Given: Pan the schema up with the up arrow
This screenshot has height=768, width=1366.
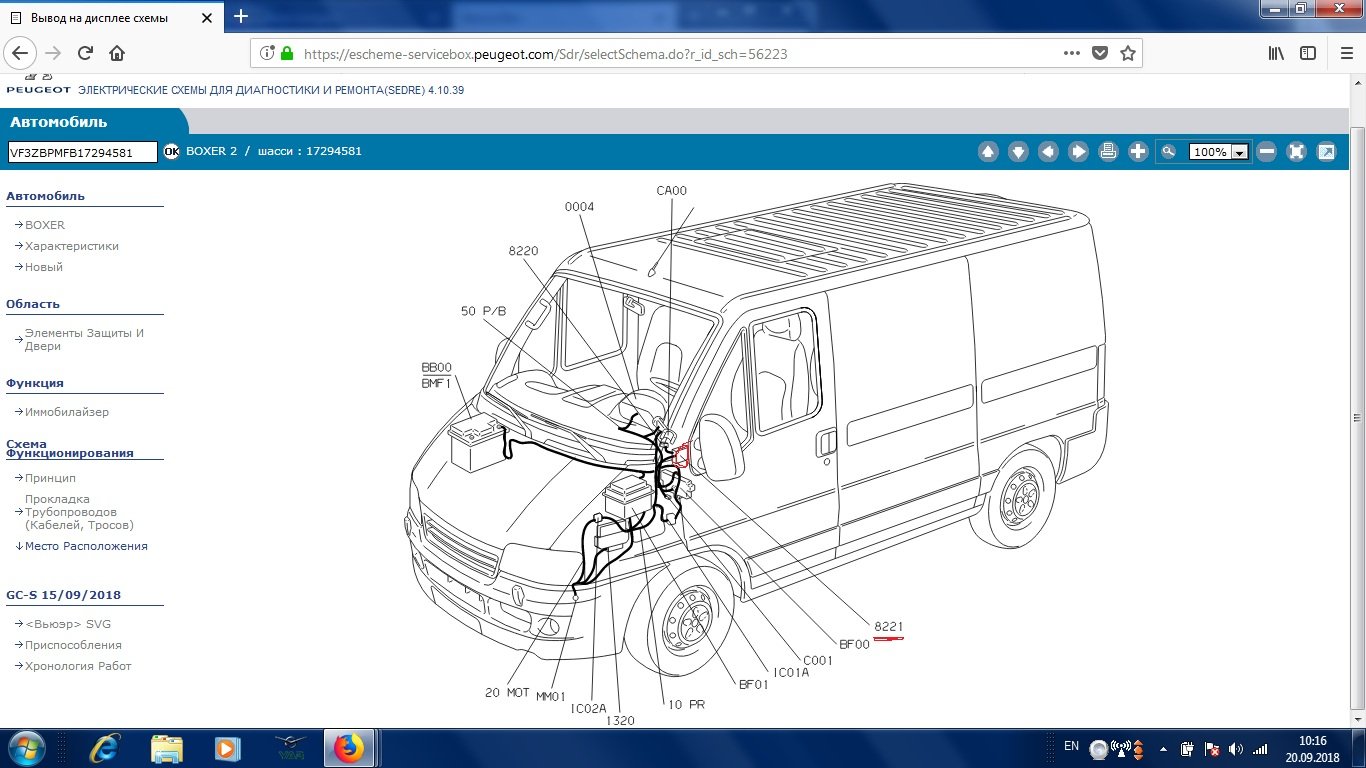Looking at the screenshot, I should pyautogui.click(x=988, y=152).
